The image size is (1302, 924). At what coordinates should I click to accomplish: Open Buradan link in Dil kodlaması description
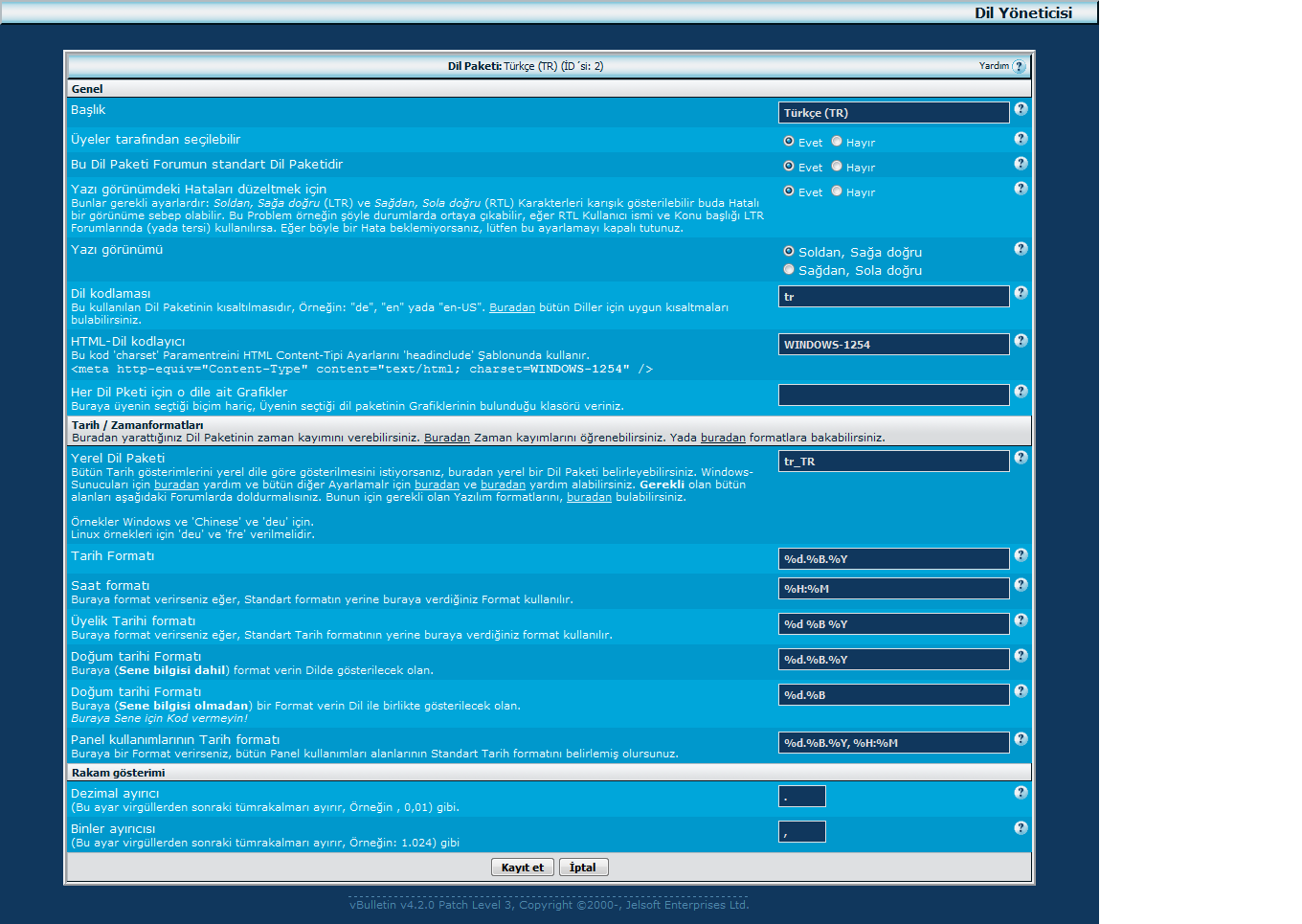click(512, 307)
